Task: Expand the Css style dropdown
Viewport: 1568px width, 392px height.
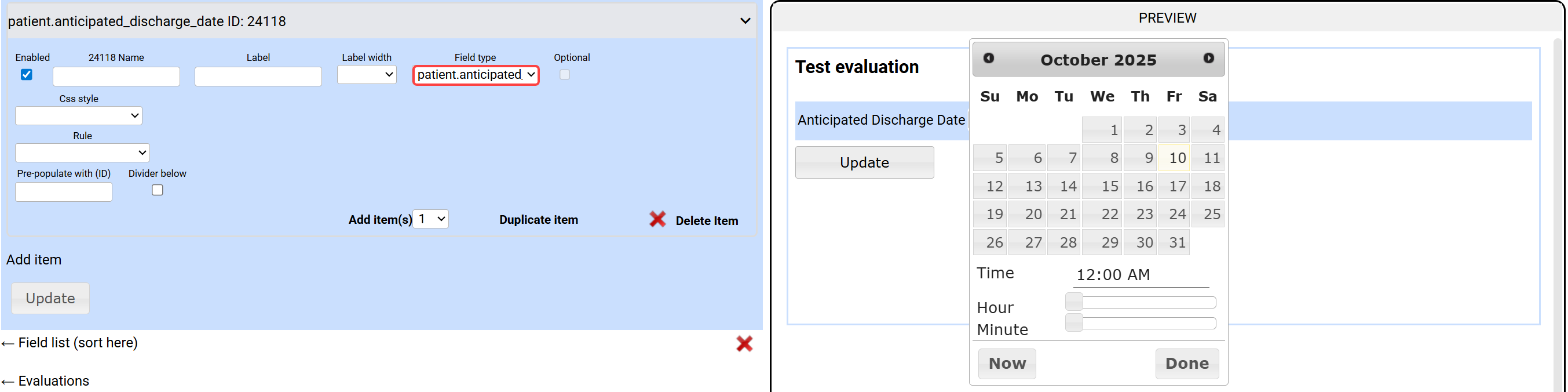Action: point(79,116)
